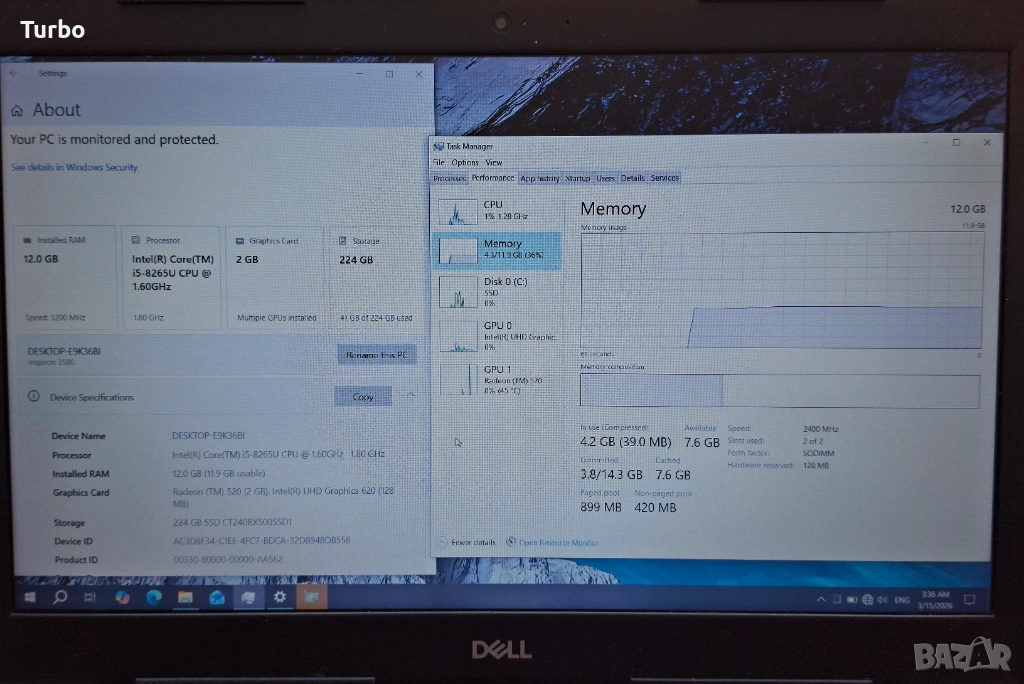This screenshot has width=1024, height=684.
Task: Open the Options menu in Task Manager
Action: (465, 162)
